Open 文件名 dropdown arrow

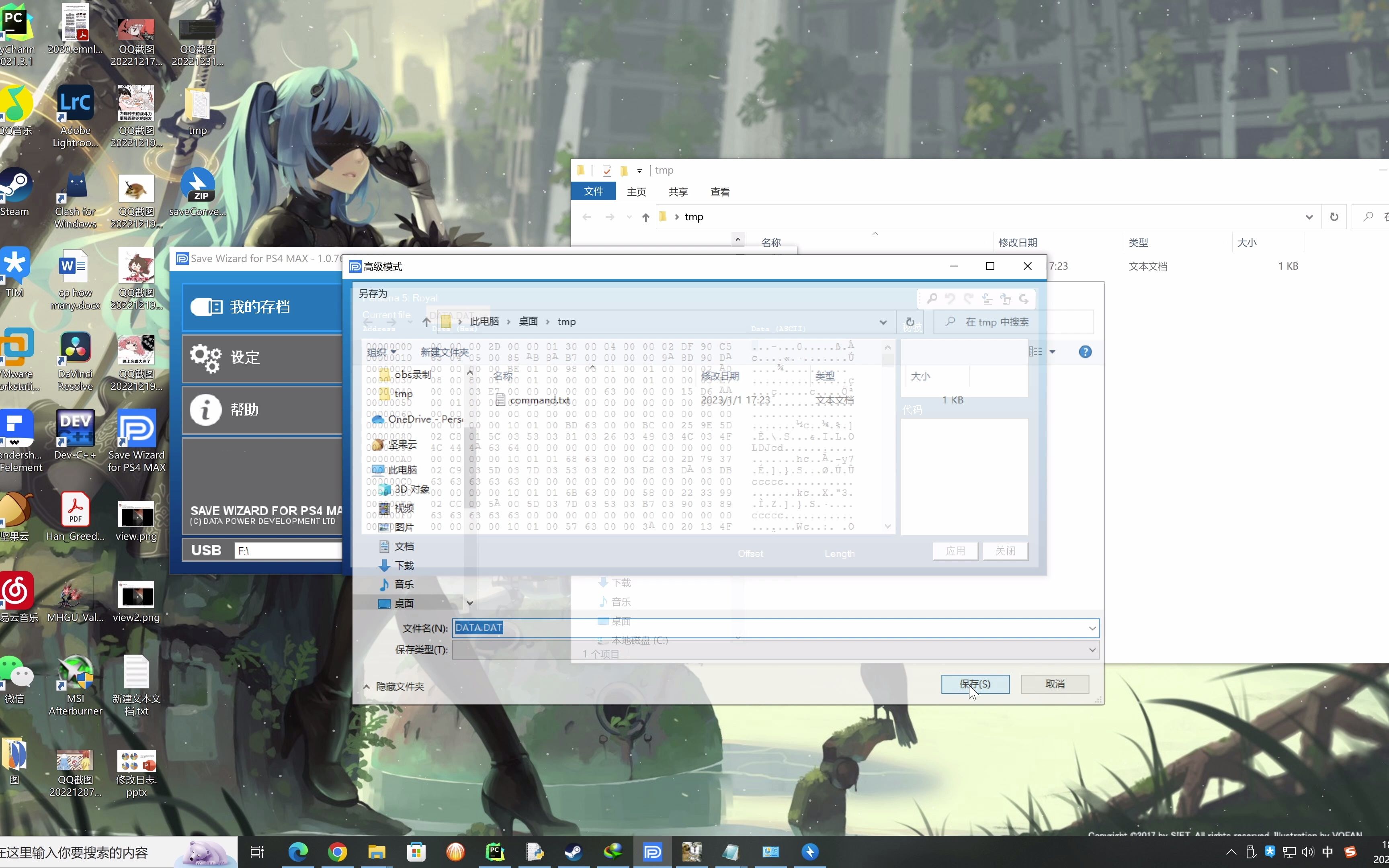tap(1092, 628)
